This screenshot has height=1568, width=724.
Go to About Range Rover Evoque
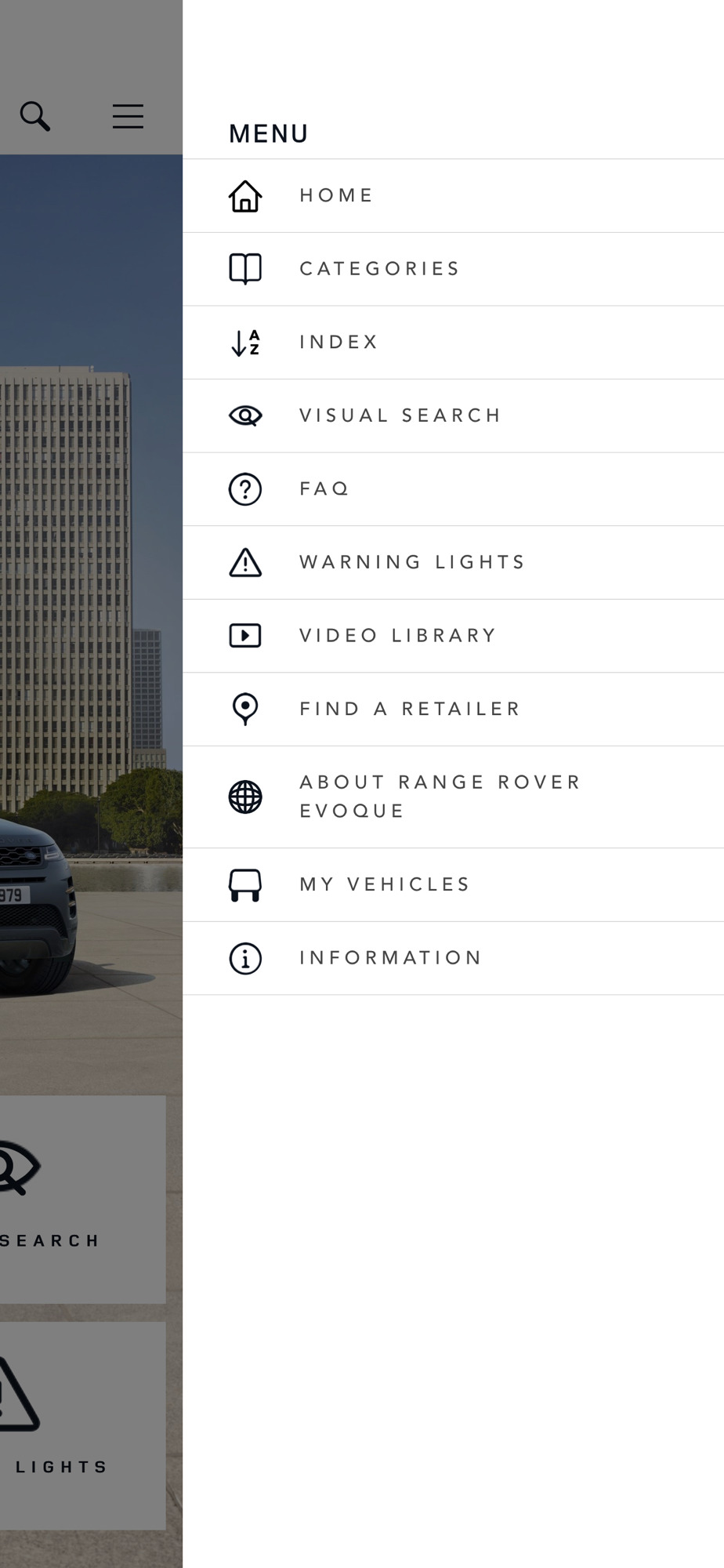[453, 797]
